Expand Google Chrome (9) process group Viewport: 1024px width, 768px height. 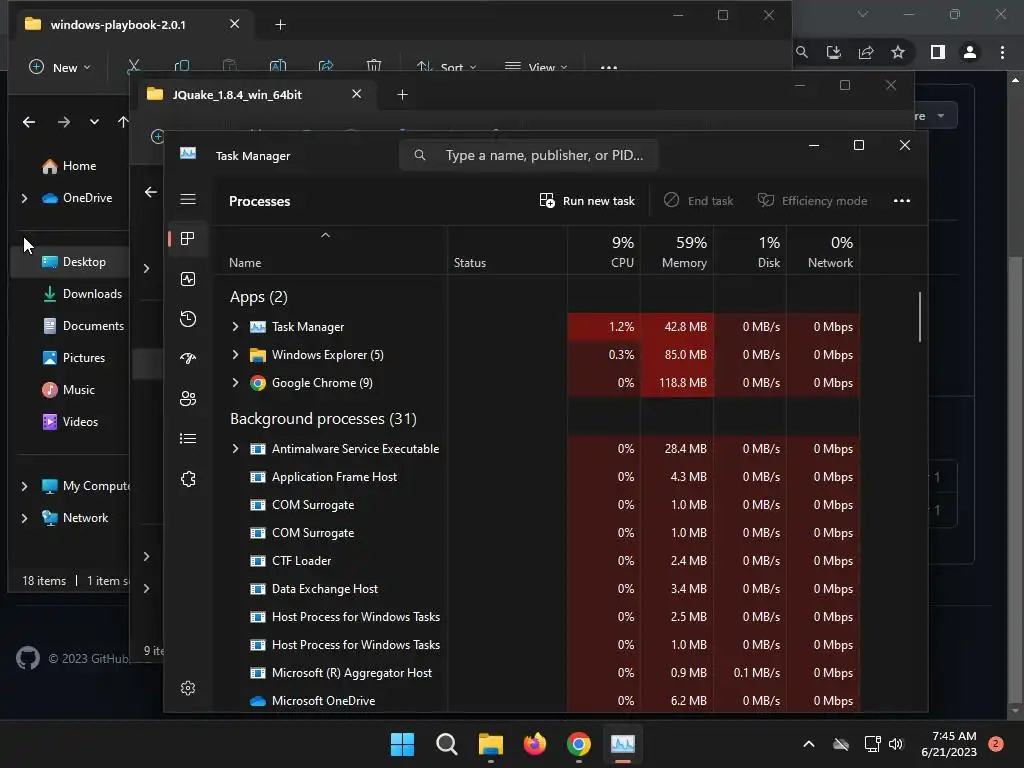click(236, 383)
